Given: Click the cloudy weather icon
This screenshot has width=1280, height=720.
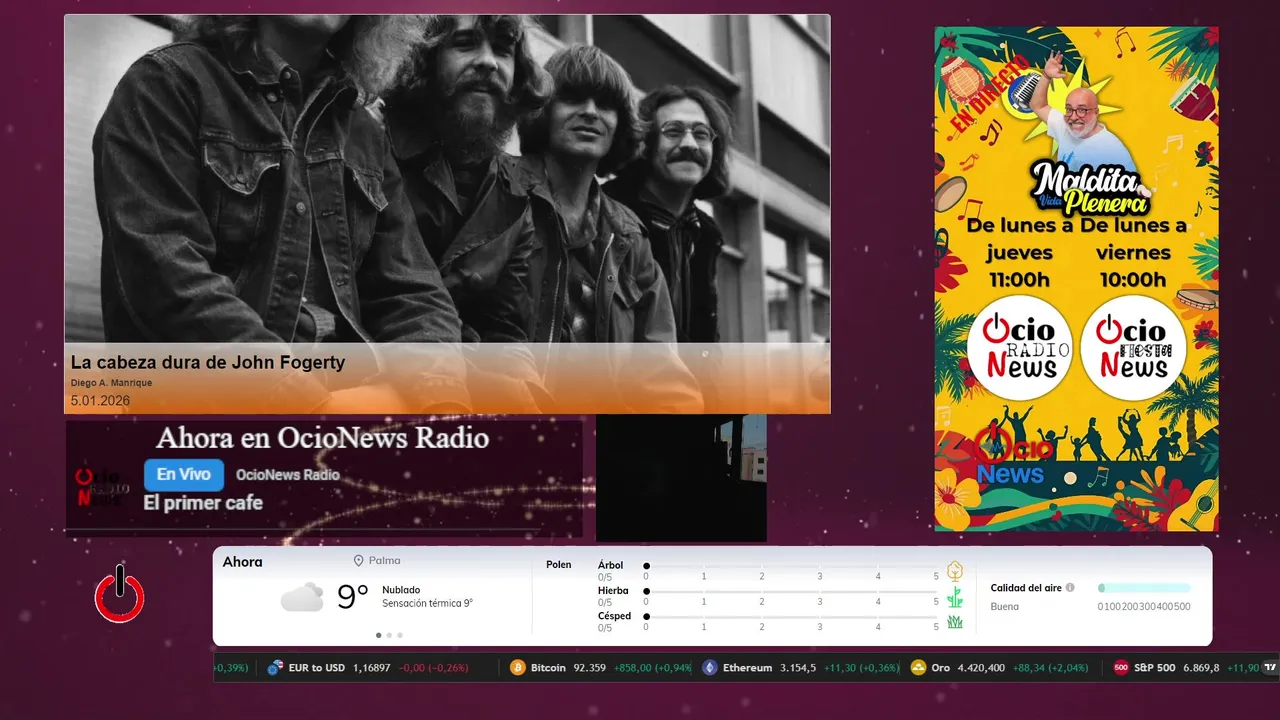Looking at the screenshot, I should pyautogui.click(x=302, y=597).
